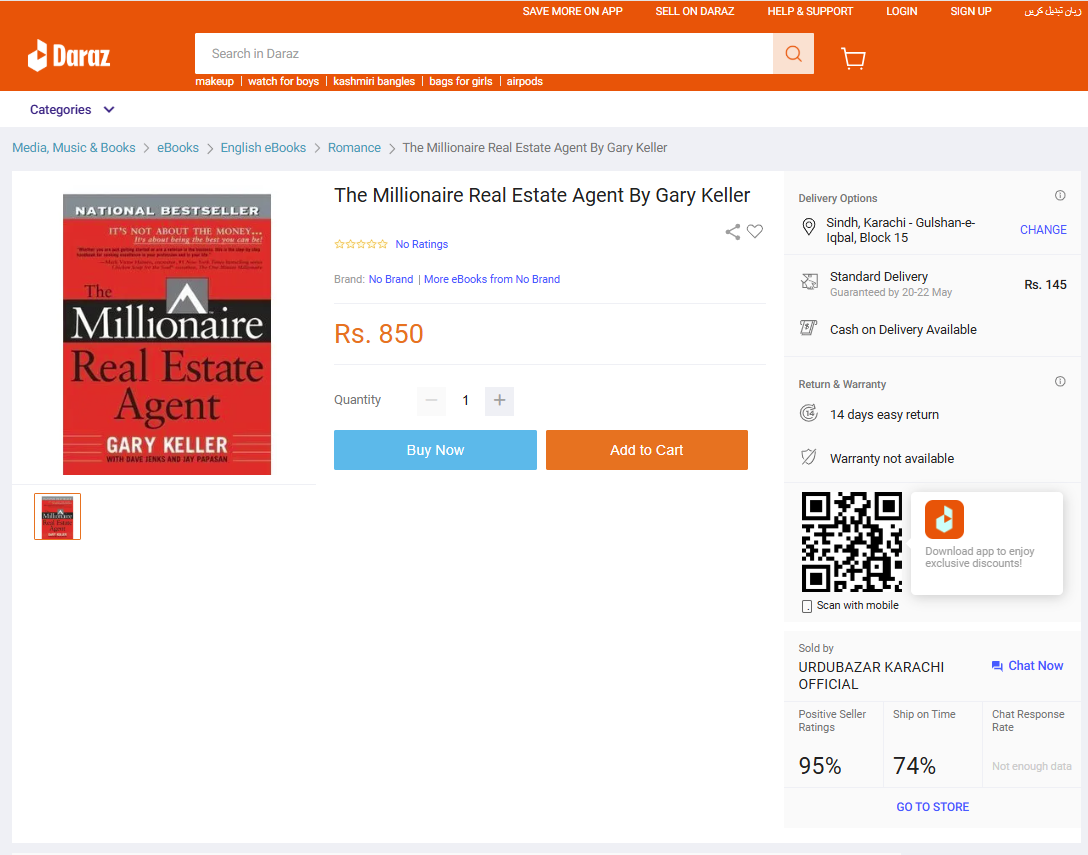Click bags for girls suggestion
The image size is (1088, 855).
(461, 81)
